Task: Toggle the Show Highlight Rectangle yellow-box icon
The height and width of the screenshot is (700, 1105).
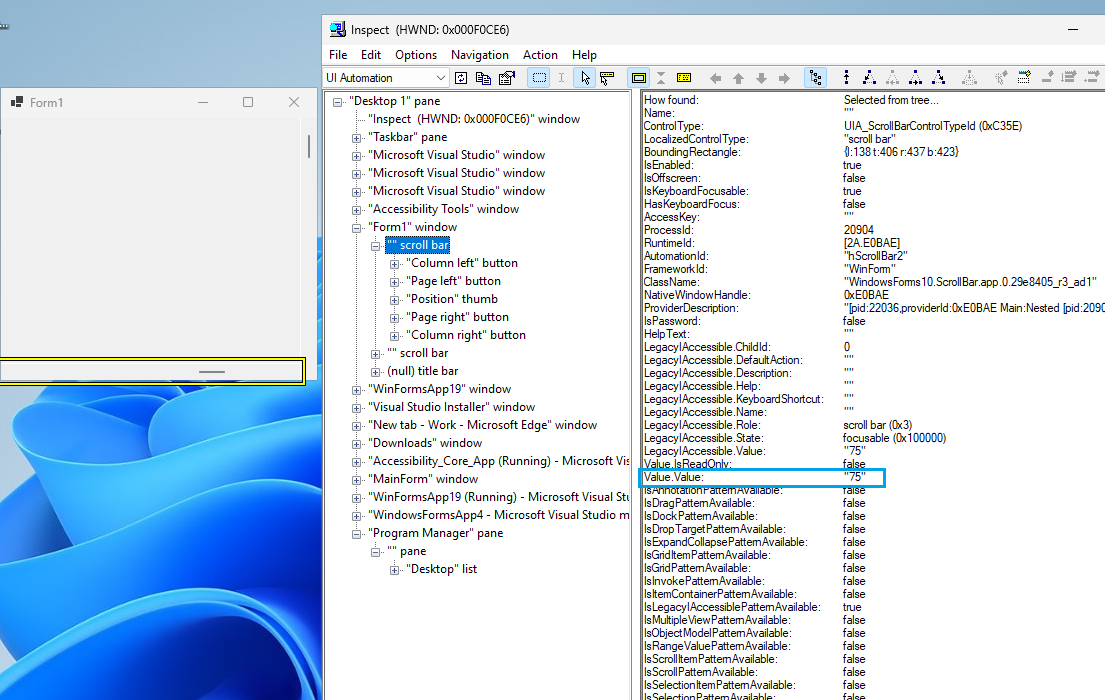Action: pos(638,78)
